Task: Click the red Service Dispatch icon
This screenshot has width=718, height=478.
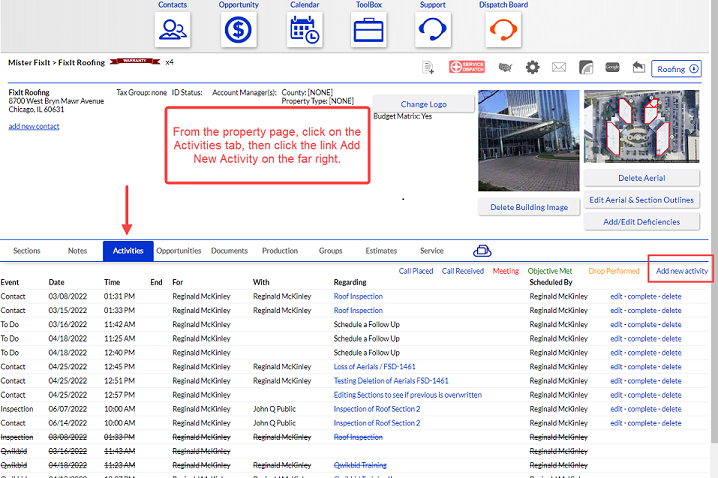Action: [x=467, y=67]
